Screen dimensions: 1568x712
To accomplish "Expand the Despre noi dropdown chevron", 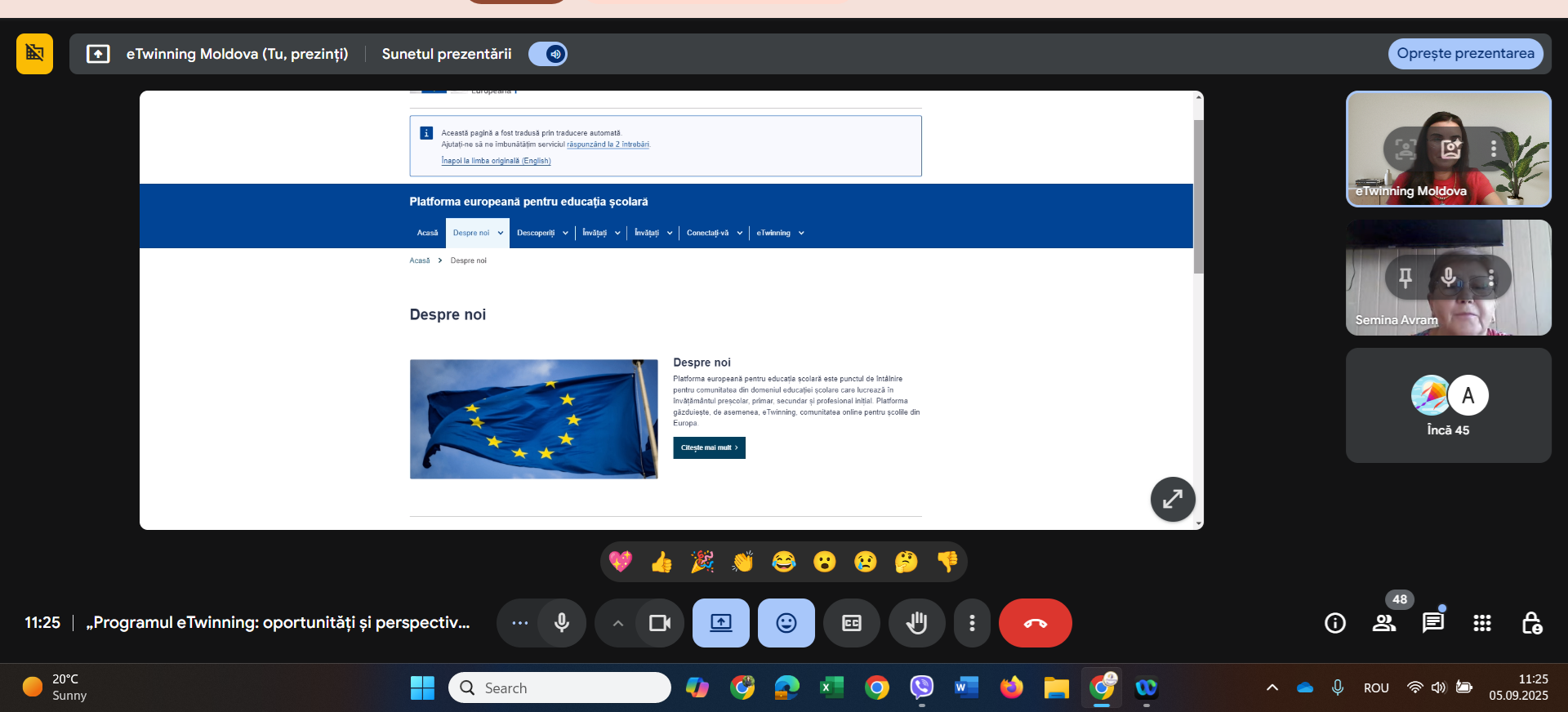I will [501, 233].
